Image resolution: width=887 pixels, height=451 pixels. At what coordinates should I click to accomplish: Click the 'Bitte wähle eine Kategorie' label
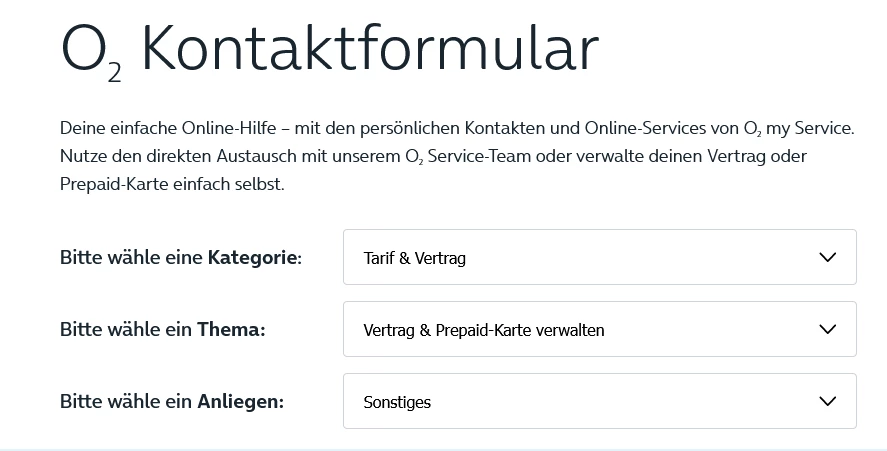click(180, 258)
